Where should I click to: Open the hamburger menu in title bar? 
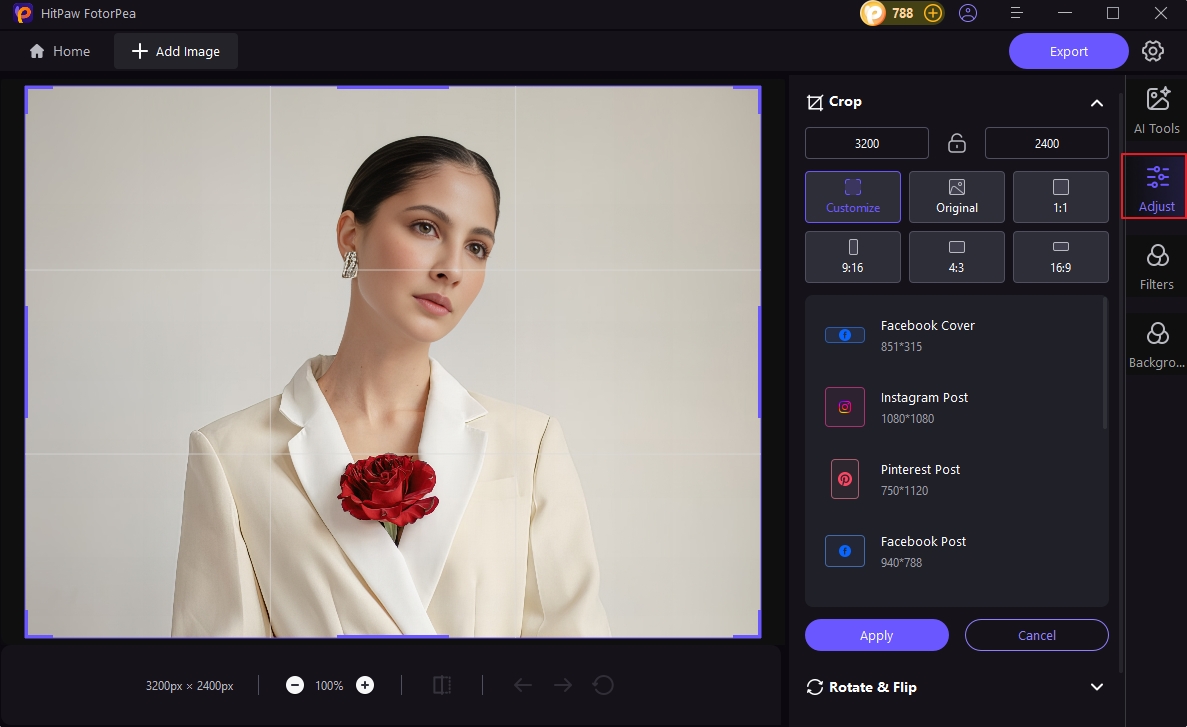coord(1017,13)
